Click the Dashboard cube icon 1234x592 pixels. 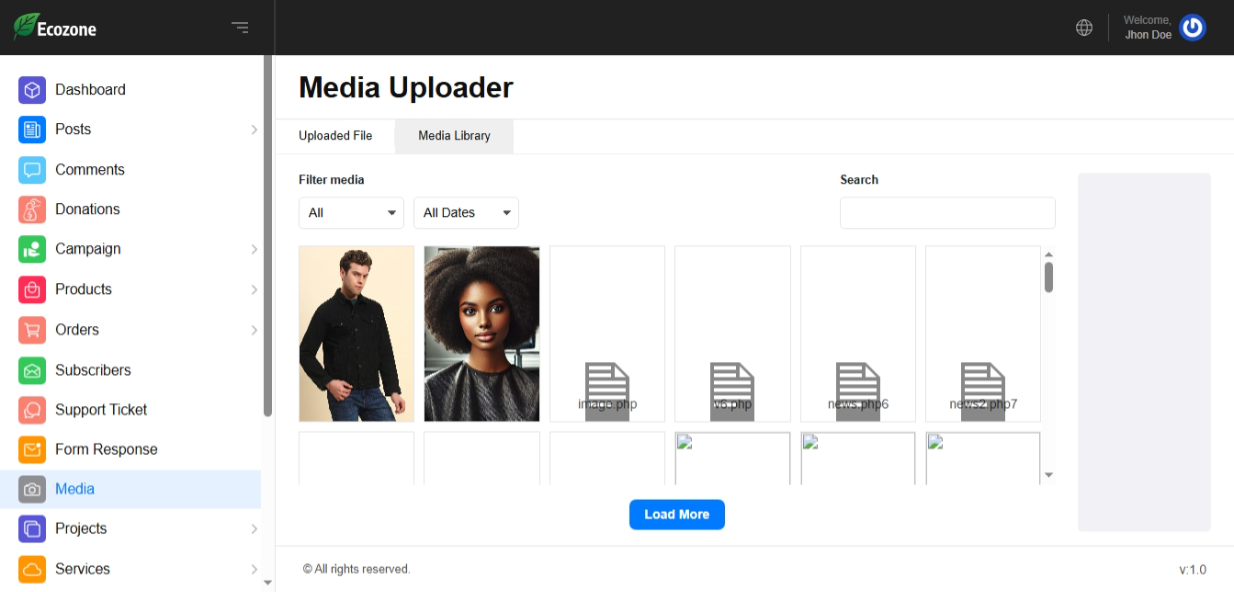[32, 90]
